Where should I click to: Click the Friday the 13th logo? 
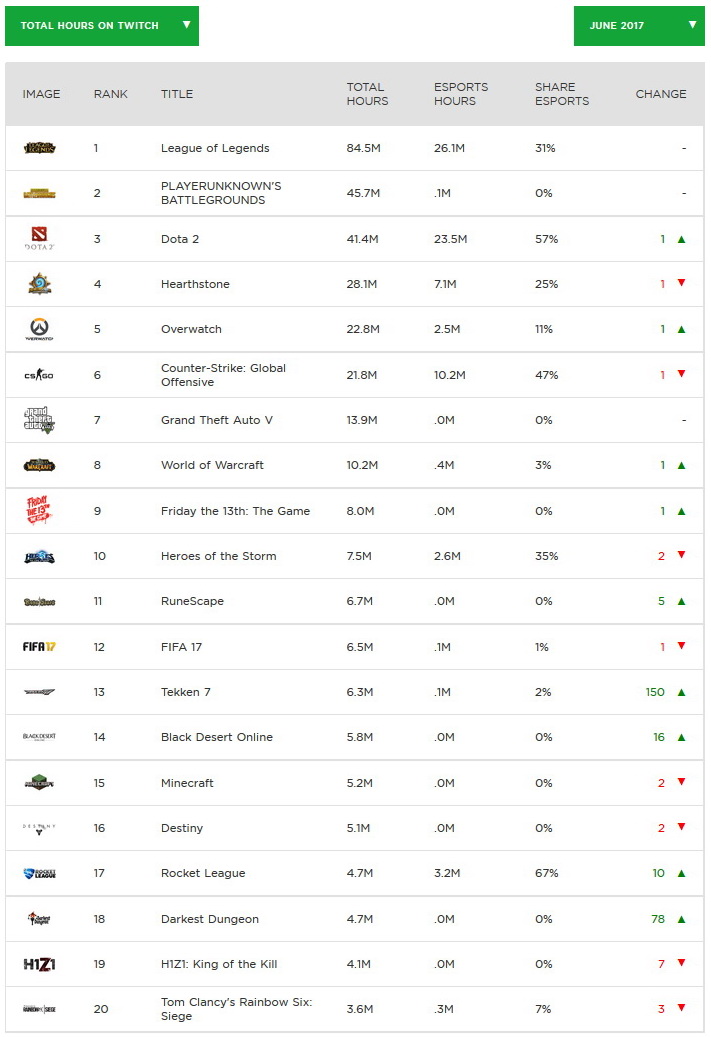coord(40,511)
